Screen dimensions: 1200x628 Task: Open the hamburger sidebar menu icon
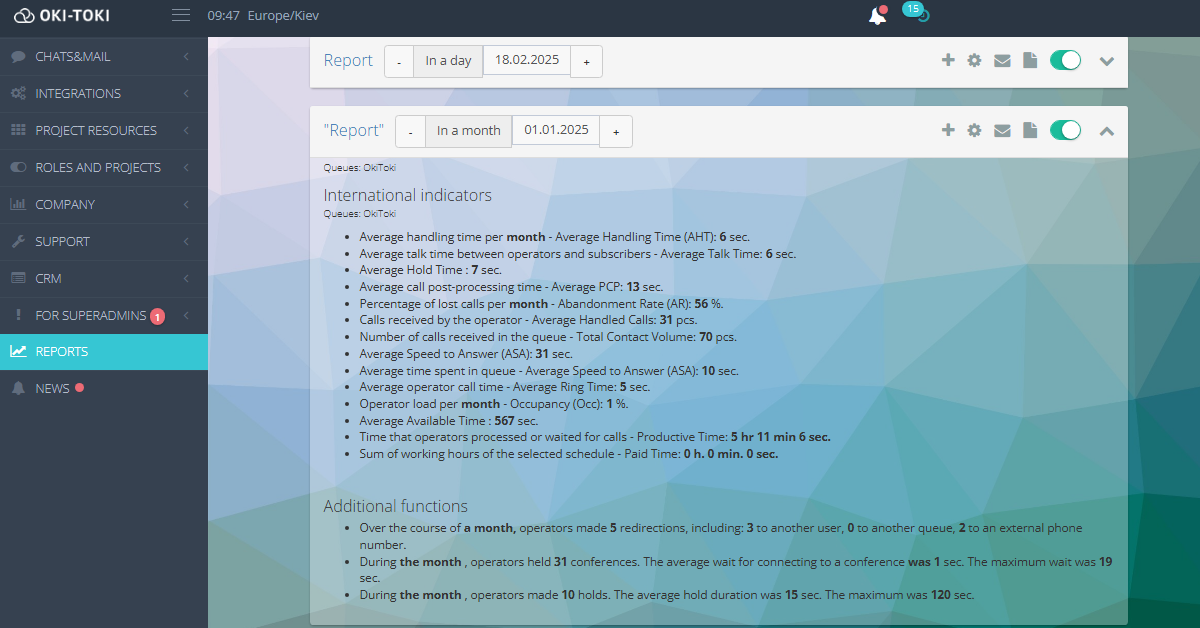coord(180,16)
